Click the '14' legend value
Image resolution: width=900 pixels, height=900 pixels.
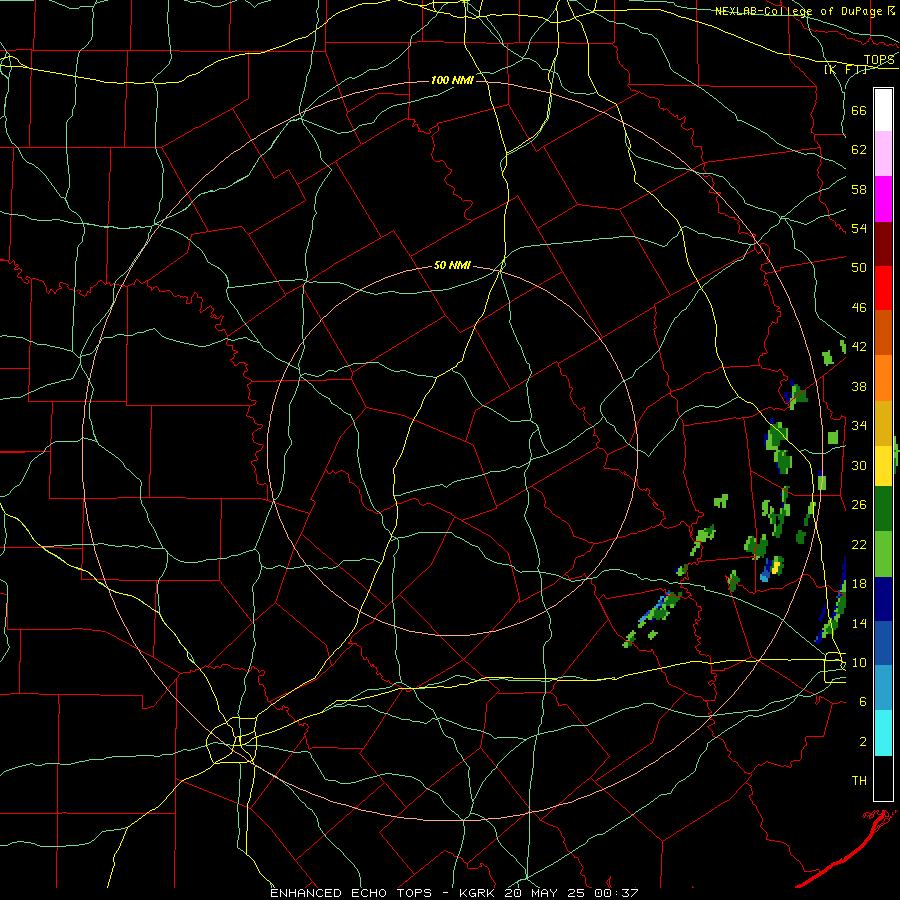tap(859, 623)
